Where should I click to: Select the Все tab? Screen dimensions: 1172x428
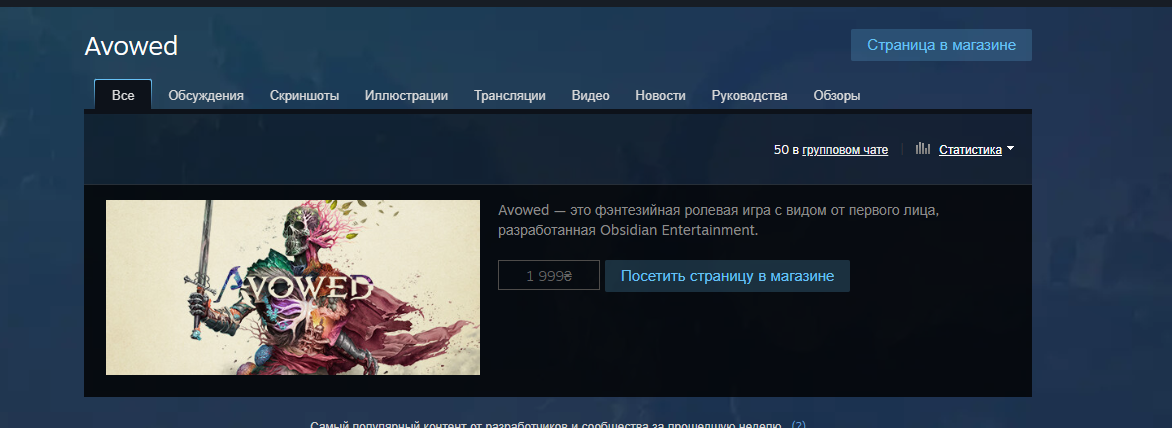click(x=123, y=95)
